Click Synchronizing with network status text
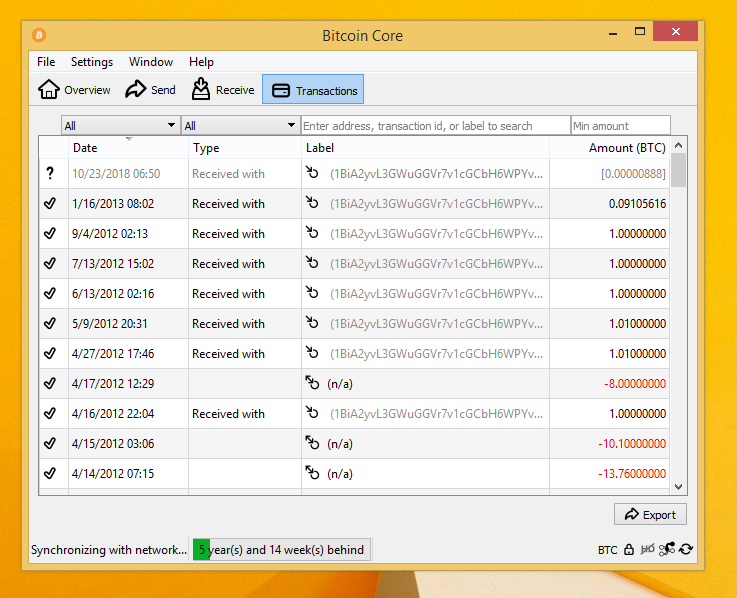The height and width of the screenshot is (598, 737). tap(109, 550)
